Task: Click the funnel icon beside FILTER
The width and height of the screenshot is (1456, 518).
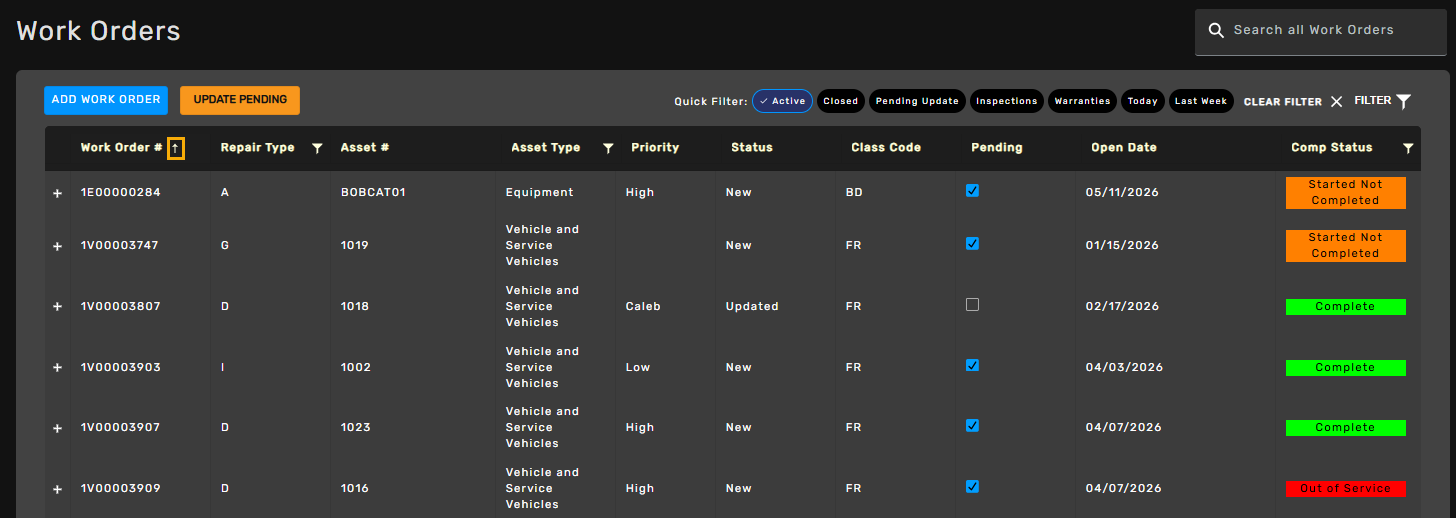Action: (x=1403, y=101)
